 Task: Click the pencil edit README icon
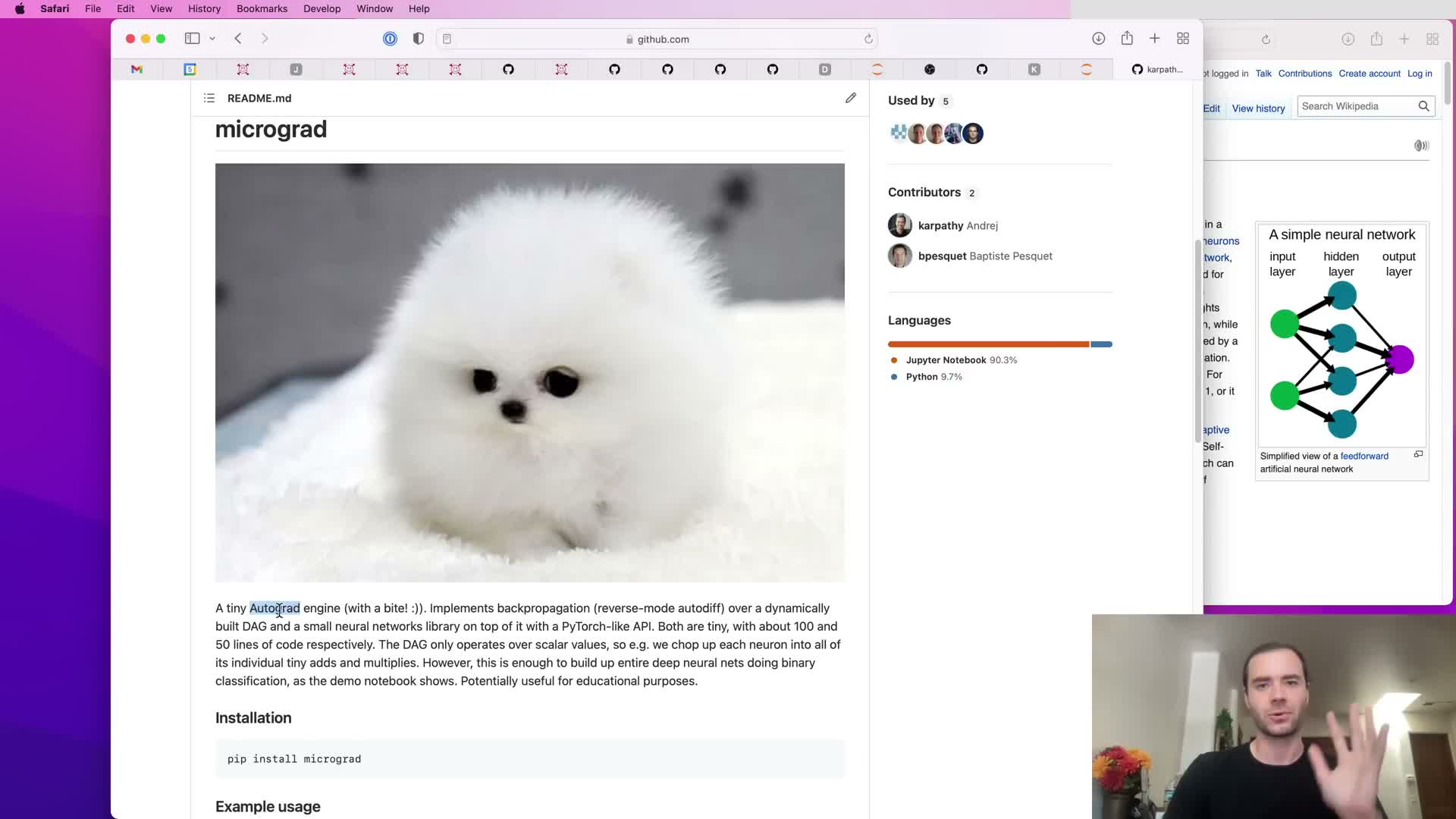coord(851,98)
